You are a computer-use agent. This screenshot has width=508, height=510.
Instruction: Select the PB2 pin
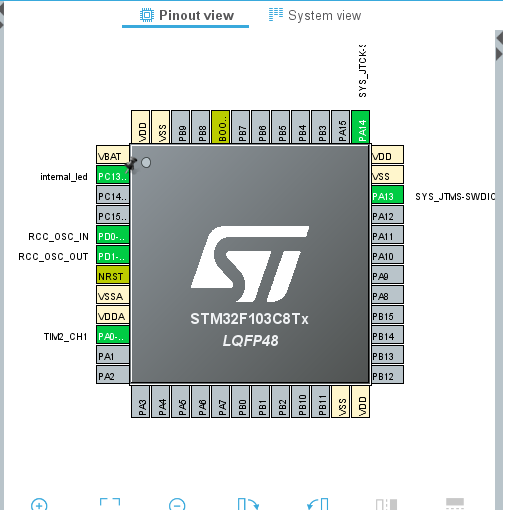point(280,402)
